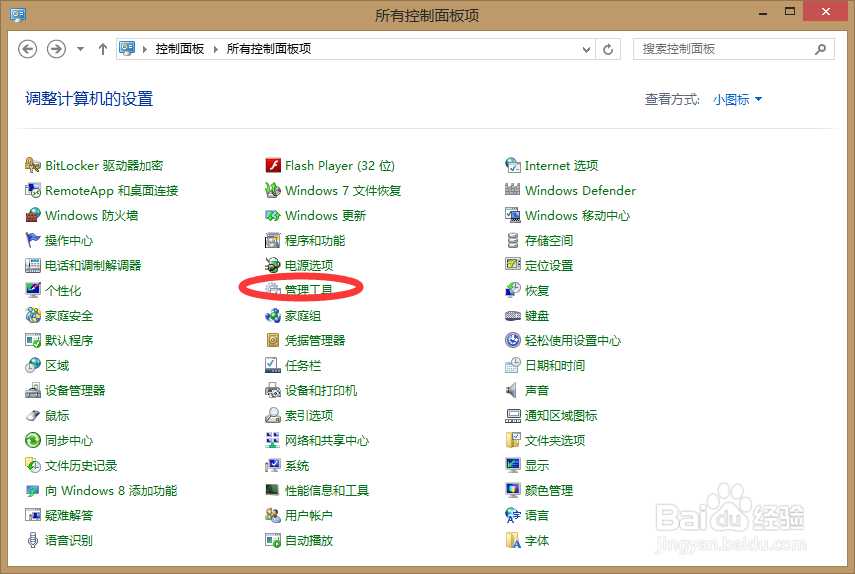Image resolution: width=855 pixels, height=574 pixels.
Task: Open the 管理工具 link
Action: [x=309, y=290]
